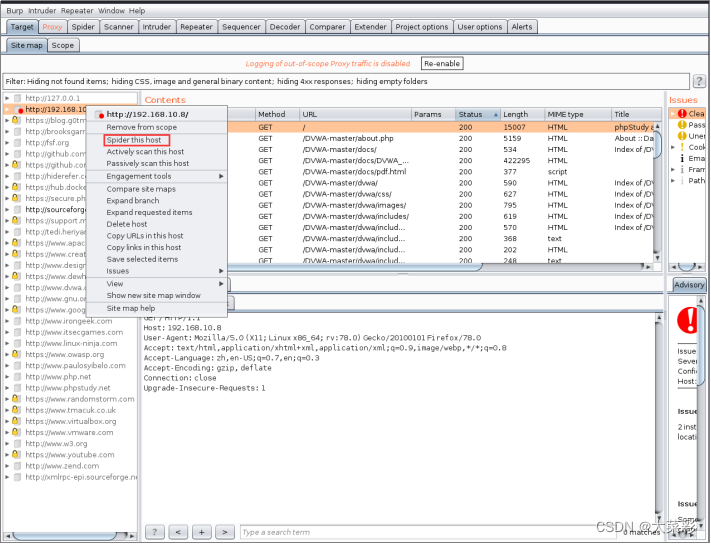Go to previous search match with < button

[178, 532]
